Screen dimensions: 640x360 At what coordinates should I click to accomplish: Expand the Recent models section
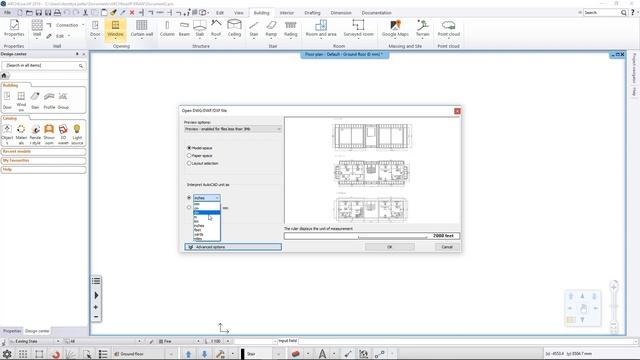[43, 151]
